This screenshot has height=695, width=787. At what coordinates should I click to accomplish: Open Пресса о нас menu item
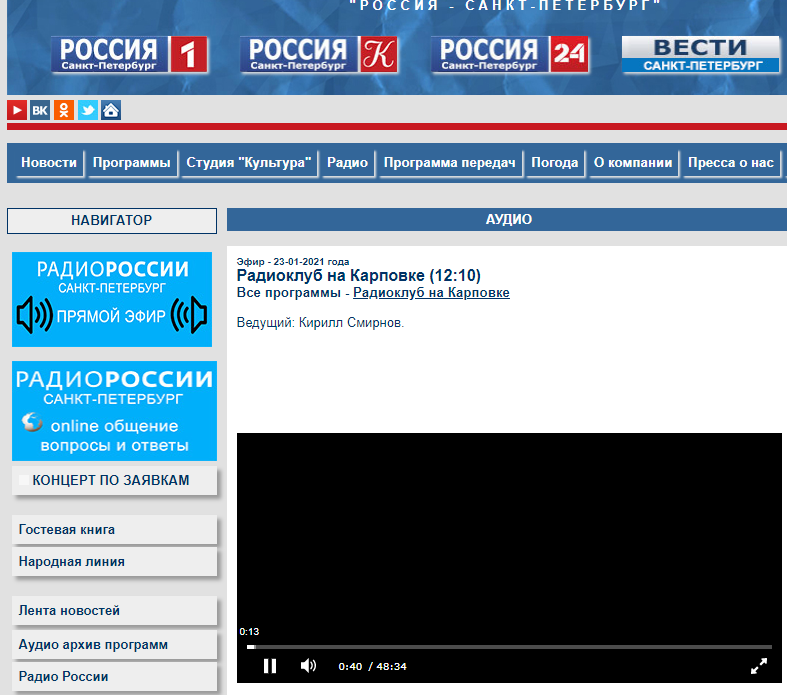coord(731,163)
